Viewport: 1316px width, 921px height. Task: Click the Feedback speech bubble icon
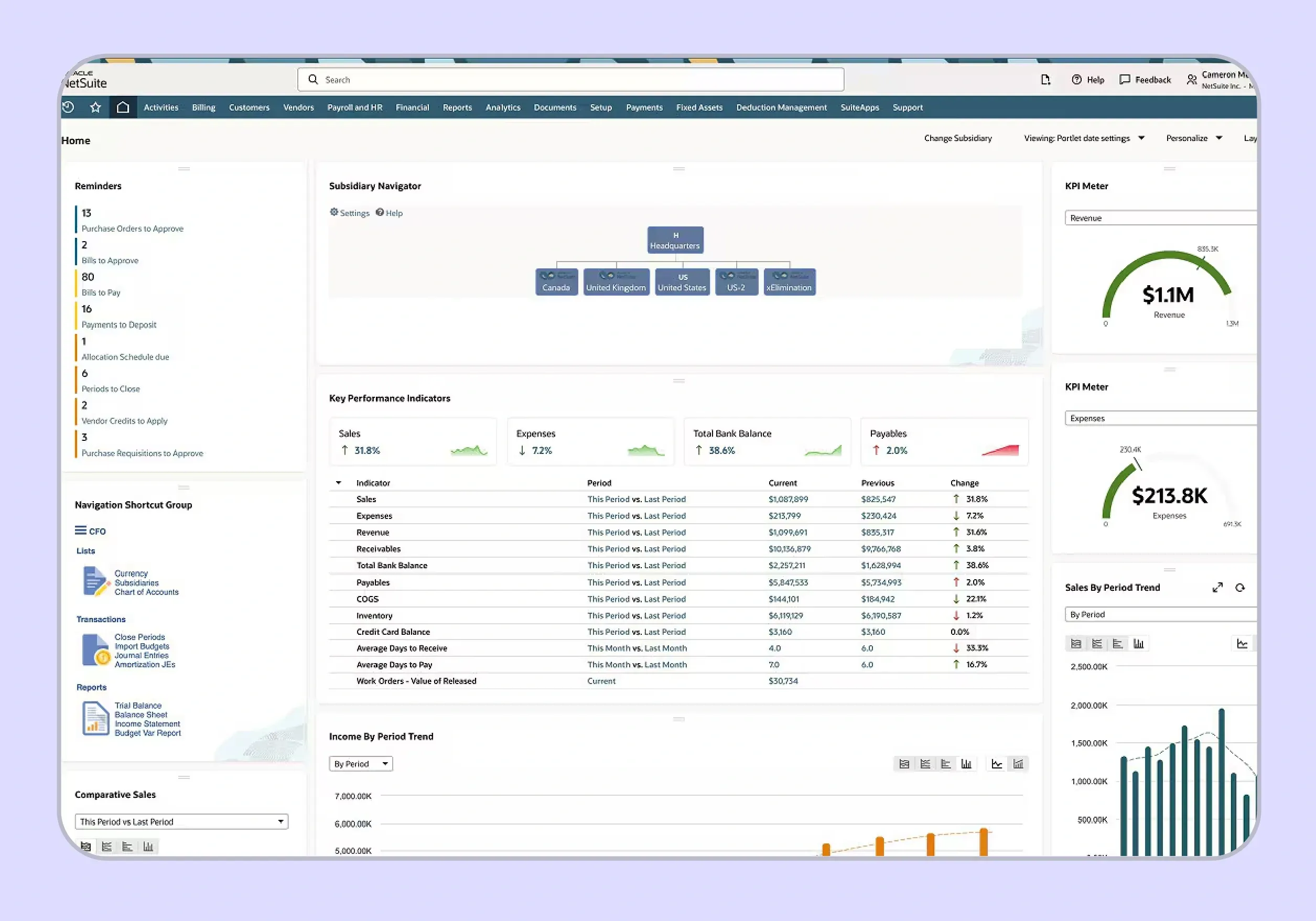point(1125,80)
